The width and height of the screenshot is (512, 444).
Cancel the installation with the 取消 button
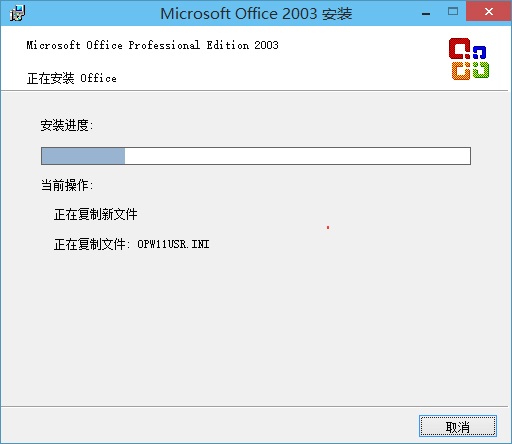pos(458,426)
